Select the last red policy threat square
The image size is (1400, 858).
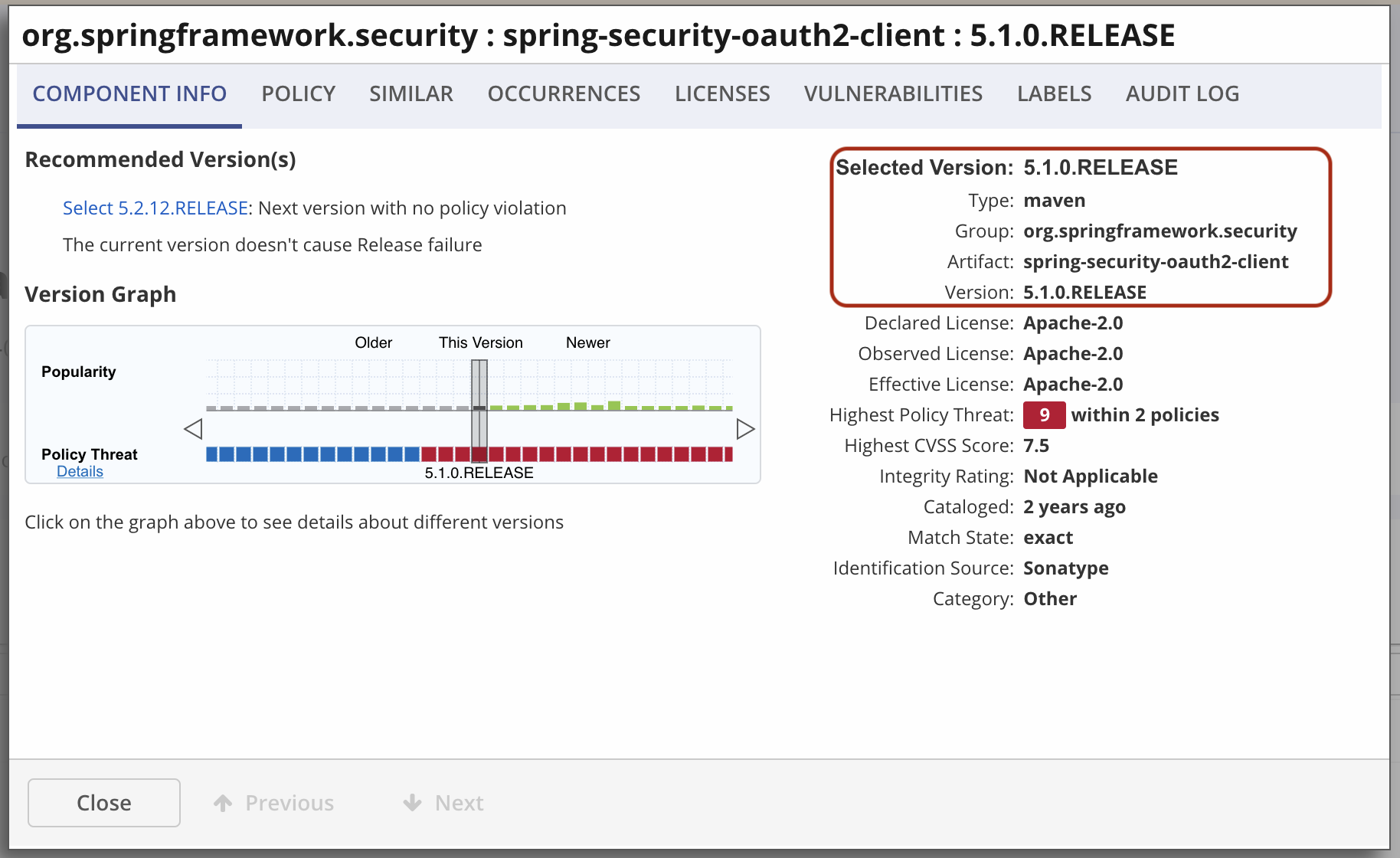[x=728, y=454]
